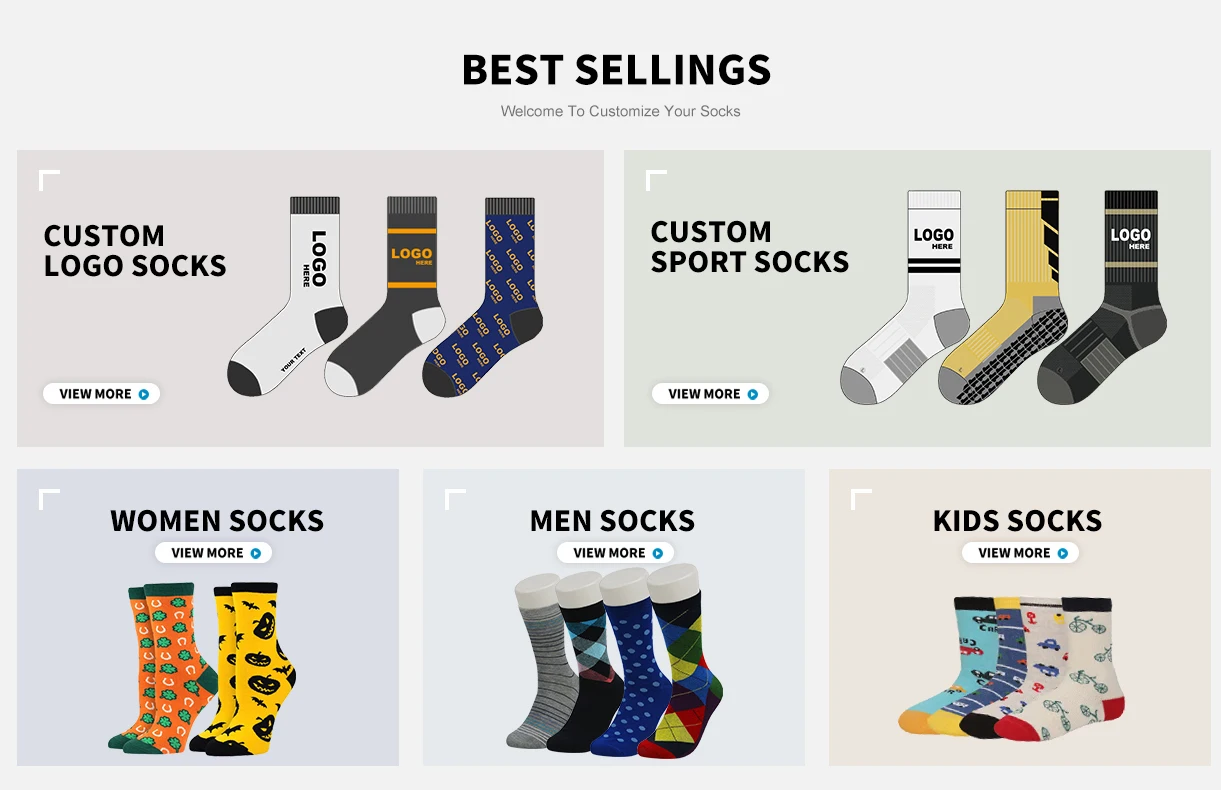Screen dimensions: 1221x790
Task: Select the Women Socks title
Action: pos(217,521)
